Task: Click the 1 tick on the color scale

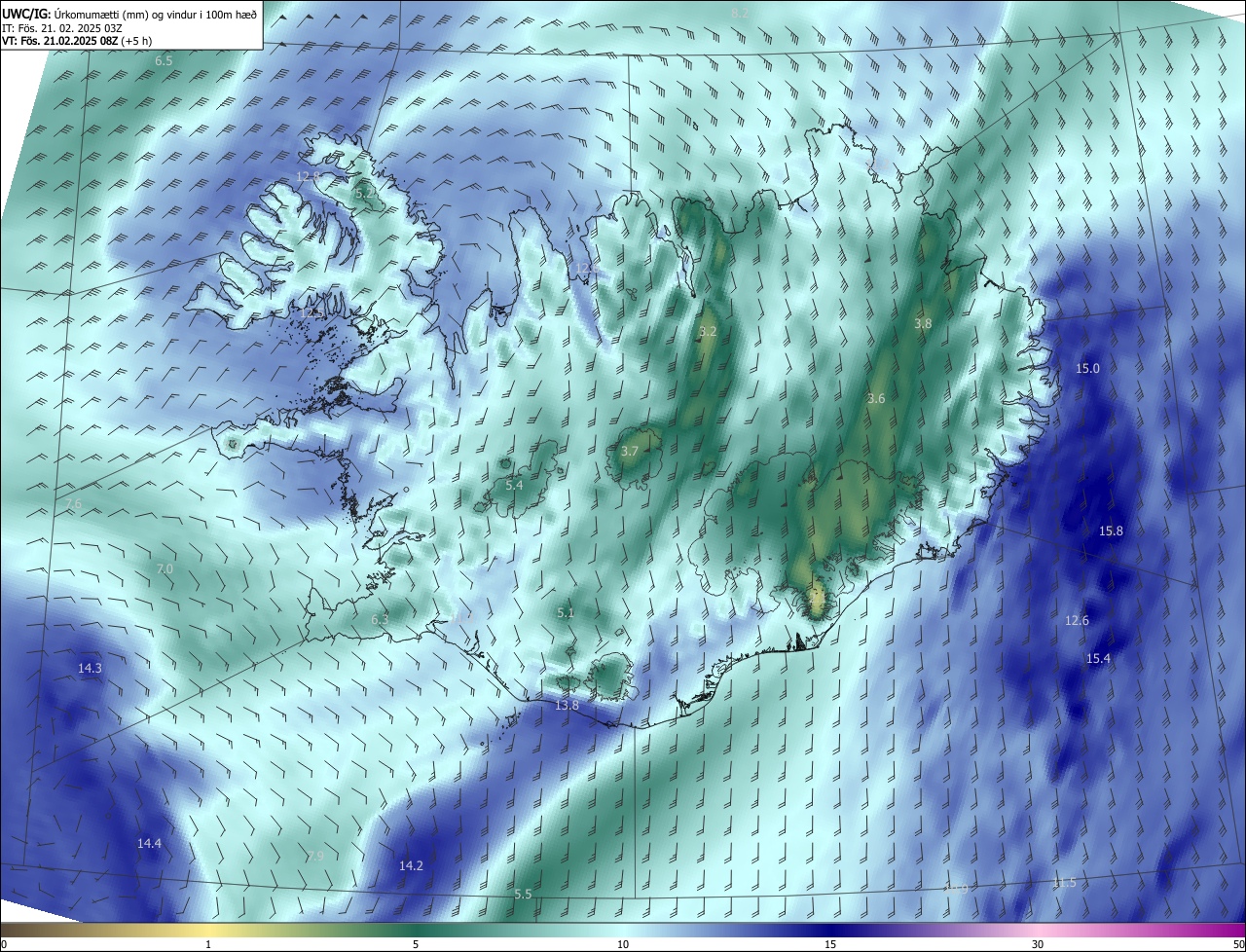Action: click(x=208, y=944)
